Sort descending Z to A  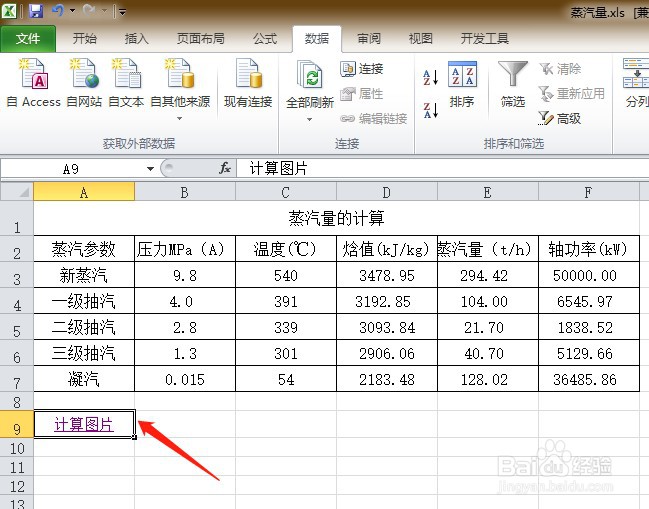tap(430, 110)
